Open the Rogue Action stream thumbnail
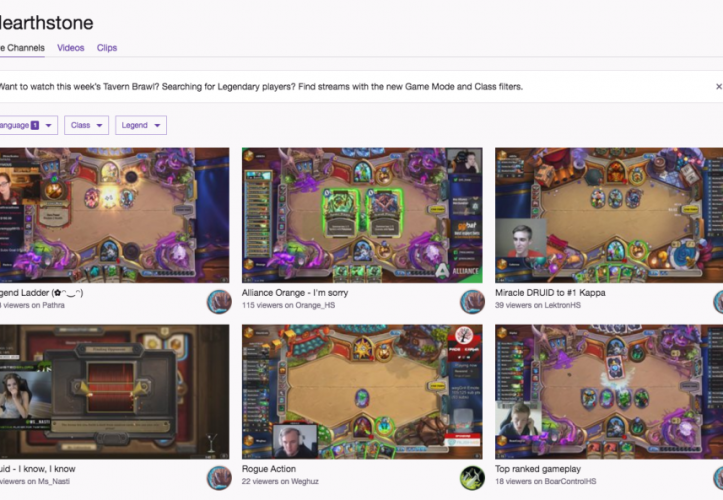 click(x=362, y=392)
